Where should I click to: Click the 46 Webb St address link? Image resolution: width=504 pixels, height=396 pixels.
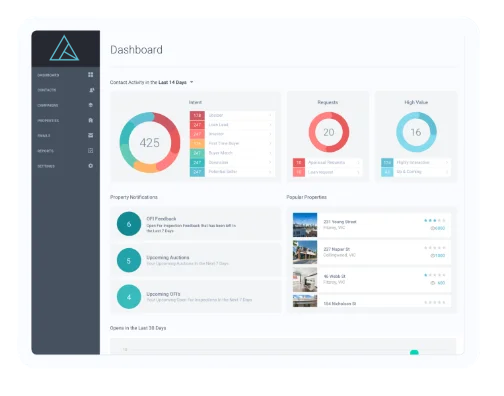pos(334,276)
